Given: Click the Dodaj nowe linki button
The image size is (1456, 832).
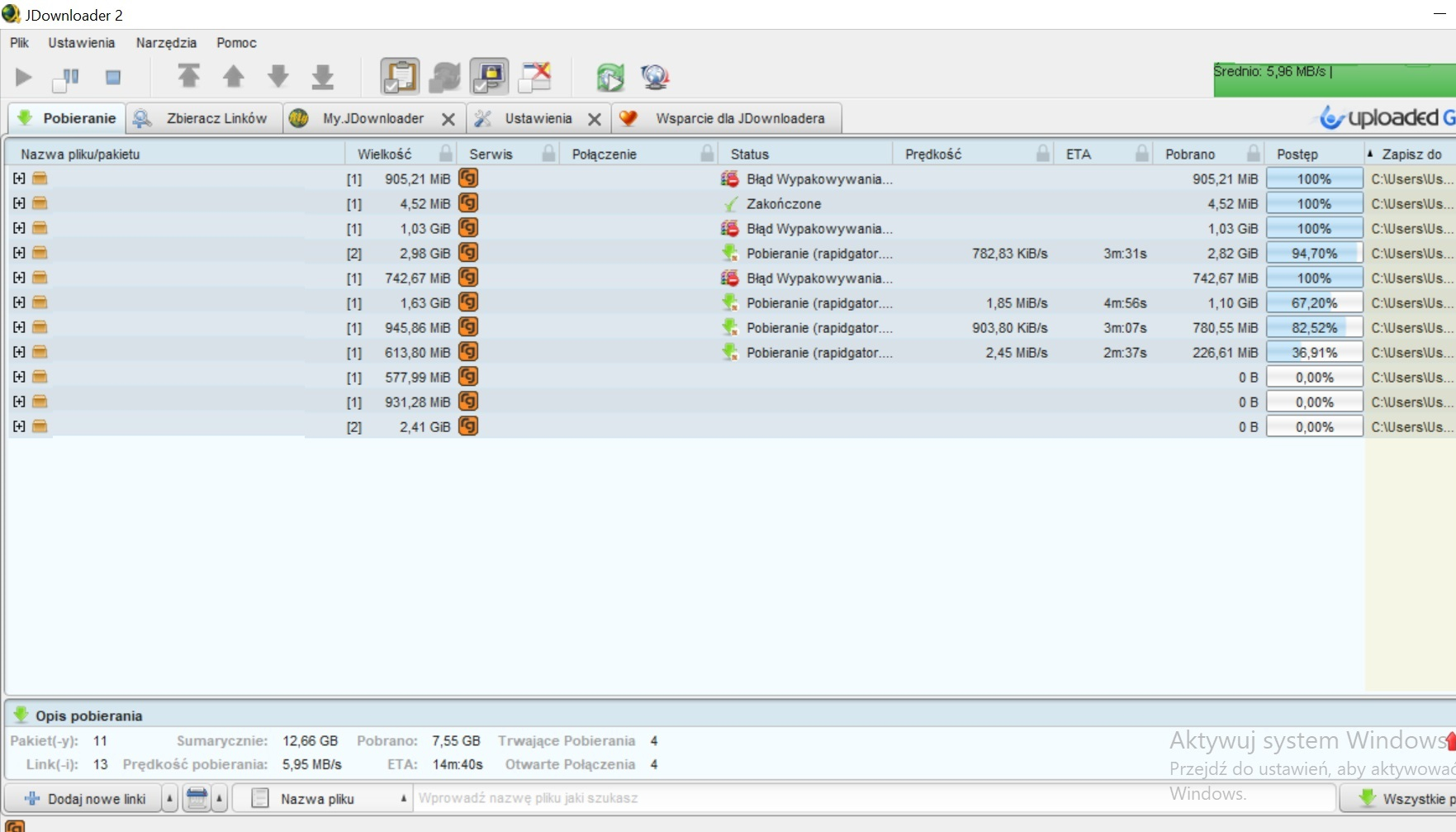Looking at the screenshot, I should pos(85,798).
